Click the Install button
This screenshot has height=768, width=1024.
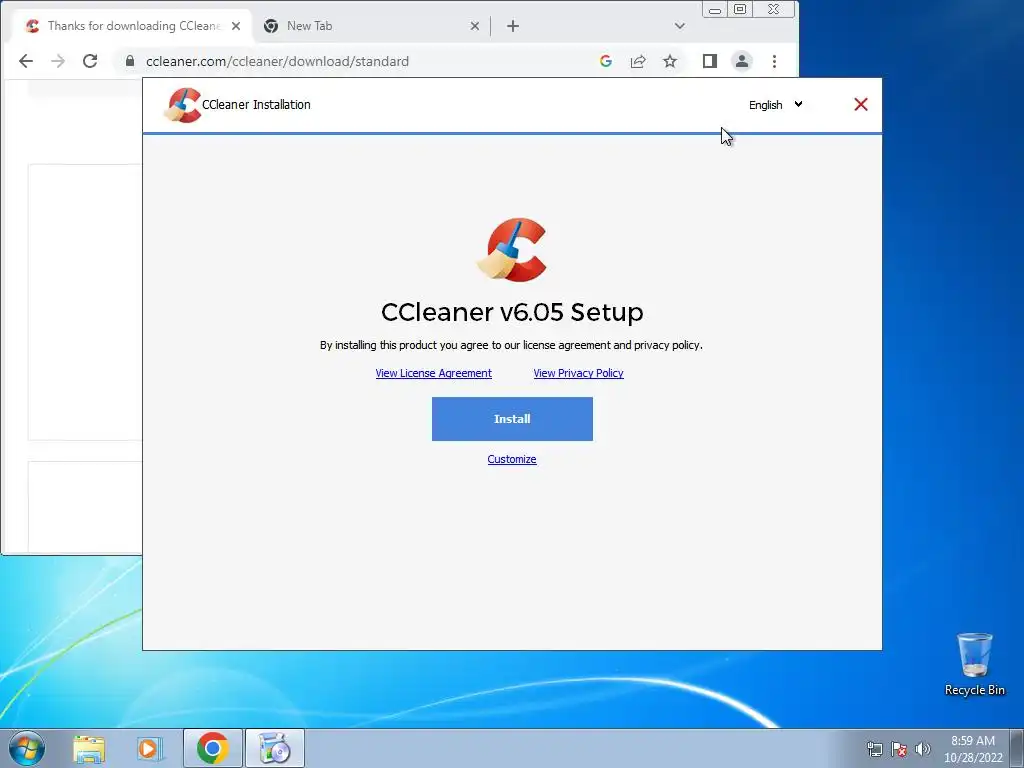click(x=512, y=419)
